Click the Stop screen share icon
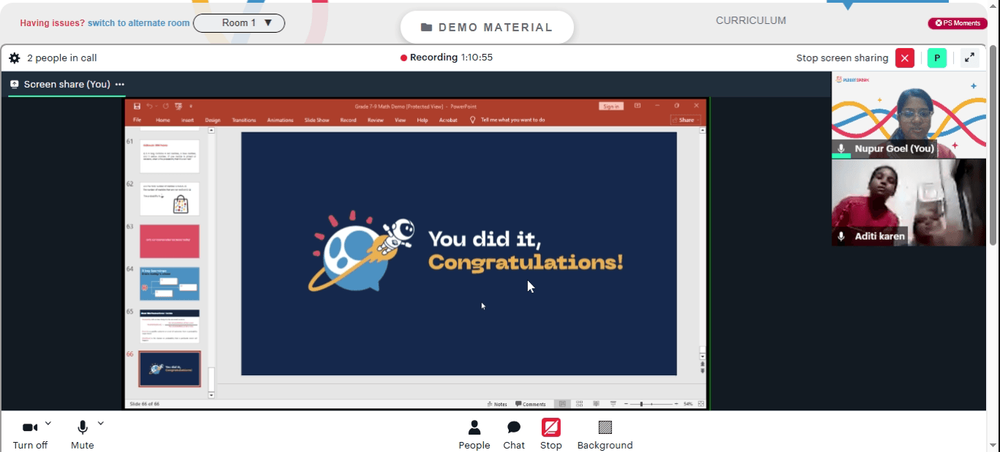 click(551, 427)
